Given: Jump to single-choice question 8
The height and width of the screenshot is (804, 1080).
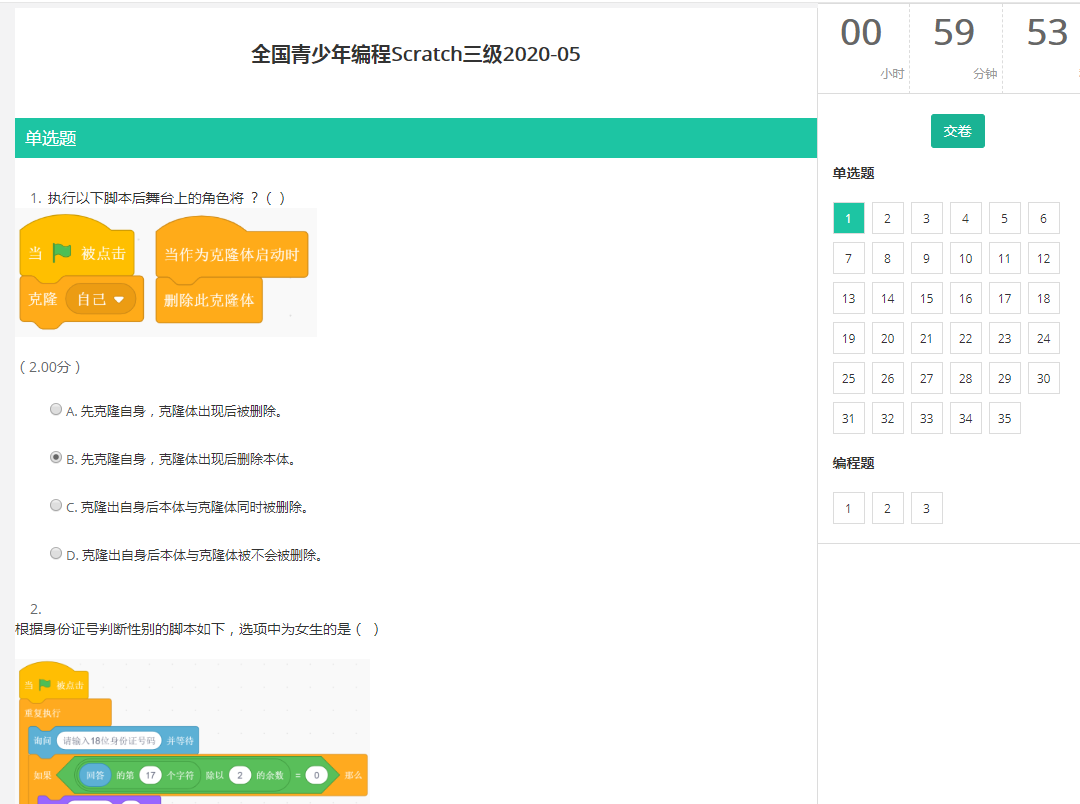Looking at the screenshot, I should pyautogui.click(x=887, y=258).
